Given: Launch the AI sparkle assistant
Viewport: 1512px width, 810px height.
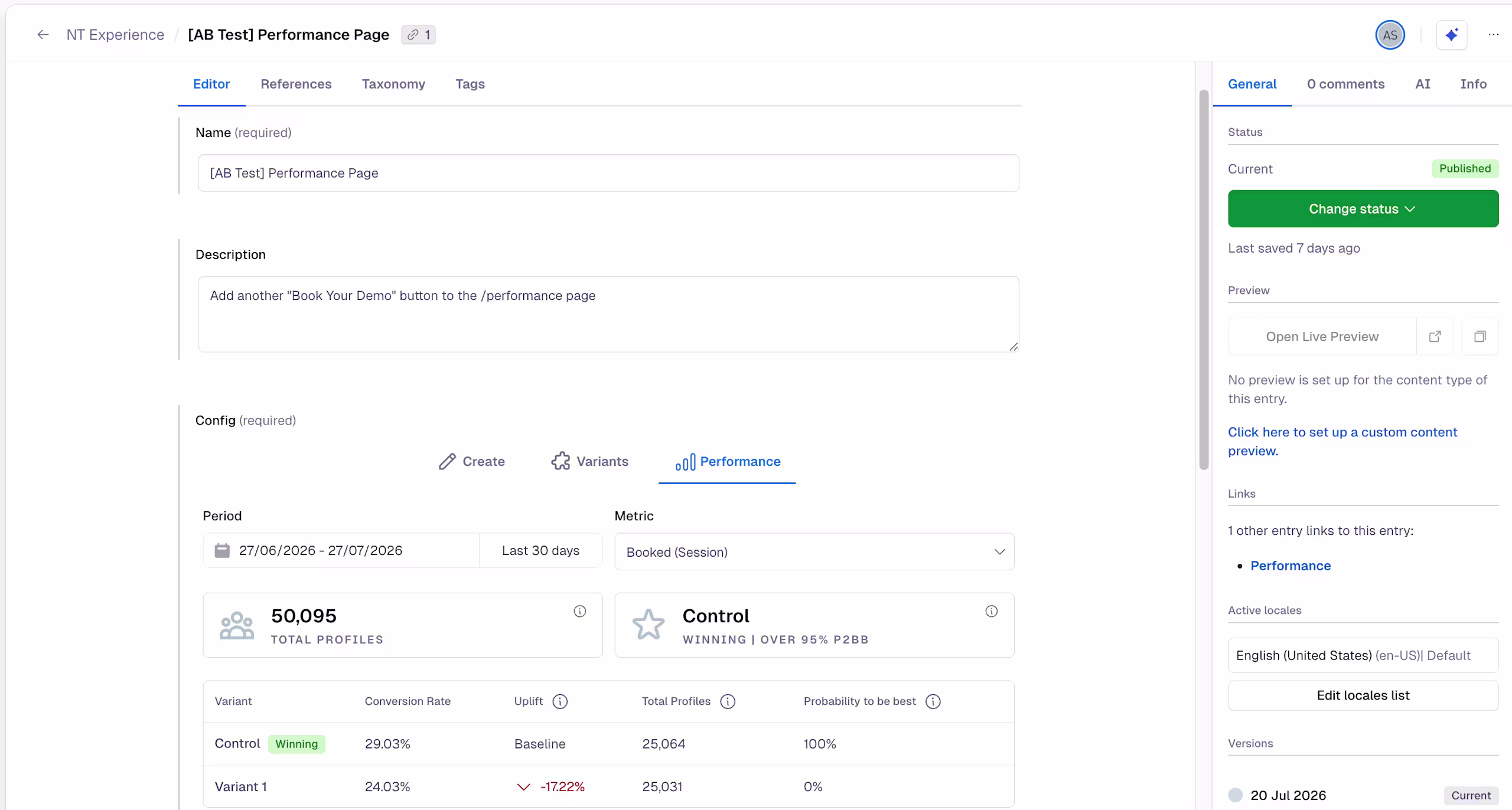Looking at the screenshot, I should point(1452,35).
